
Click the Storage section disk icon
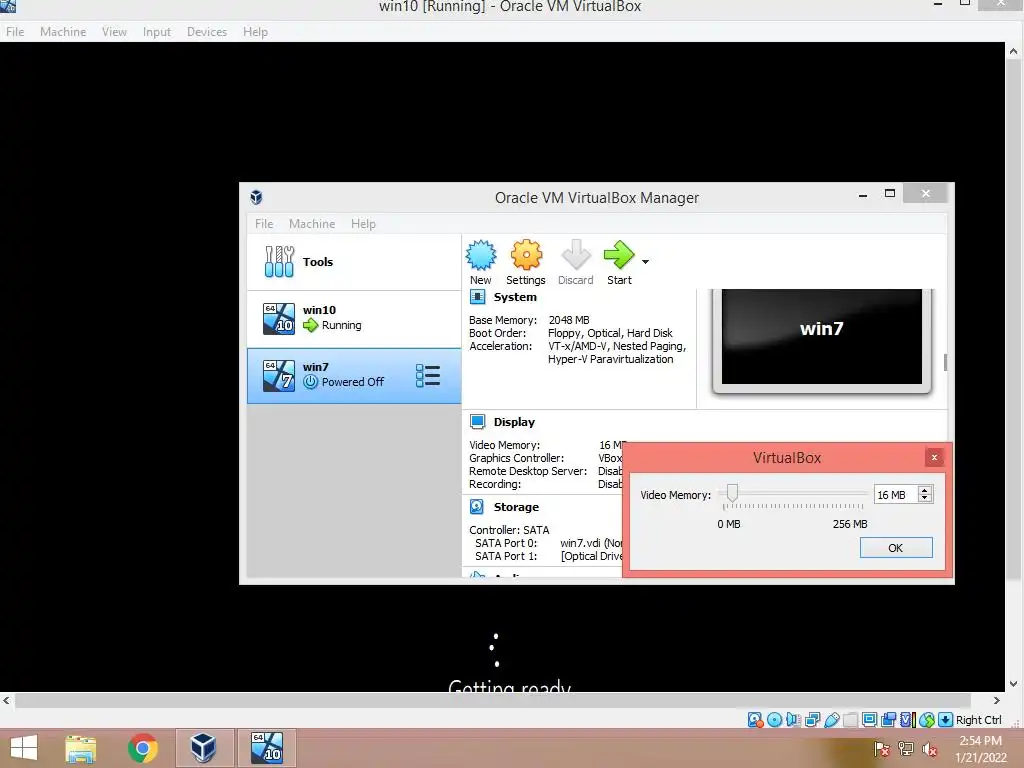tap(477, 507)
